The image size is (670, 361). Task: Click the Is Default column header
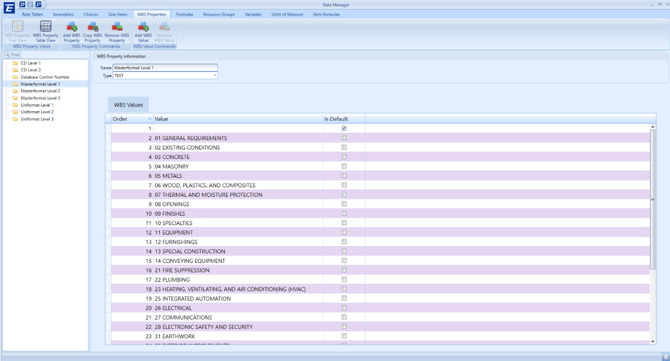344,119
